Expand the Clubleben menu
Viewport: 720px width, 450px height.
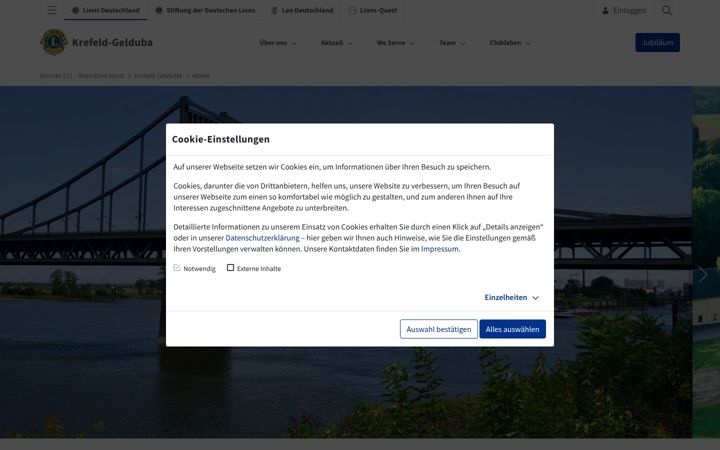[510, 43]
